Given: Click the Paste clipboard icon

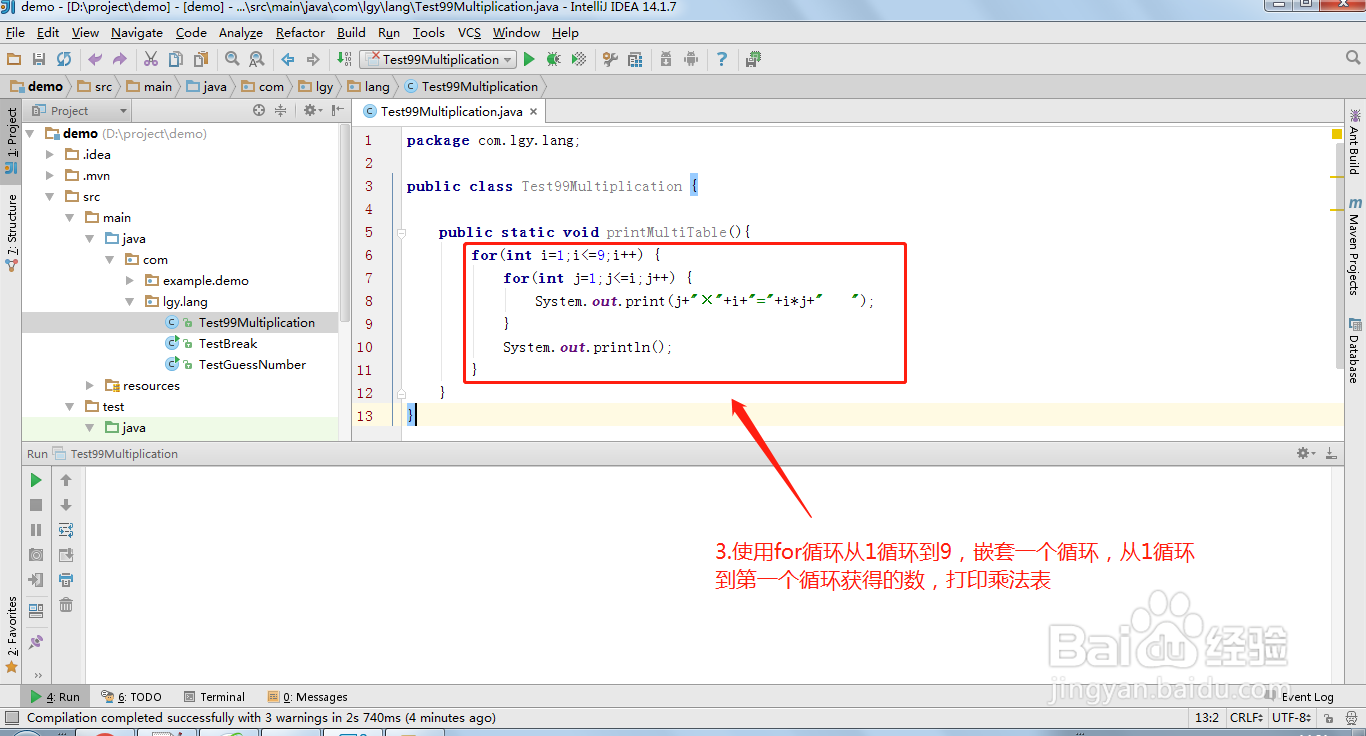Looking at the screenshot, I should (x=201, y=60).
